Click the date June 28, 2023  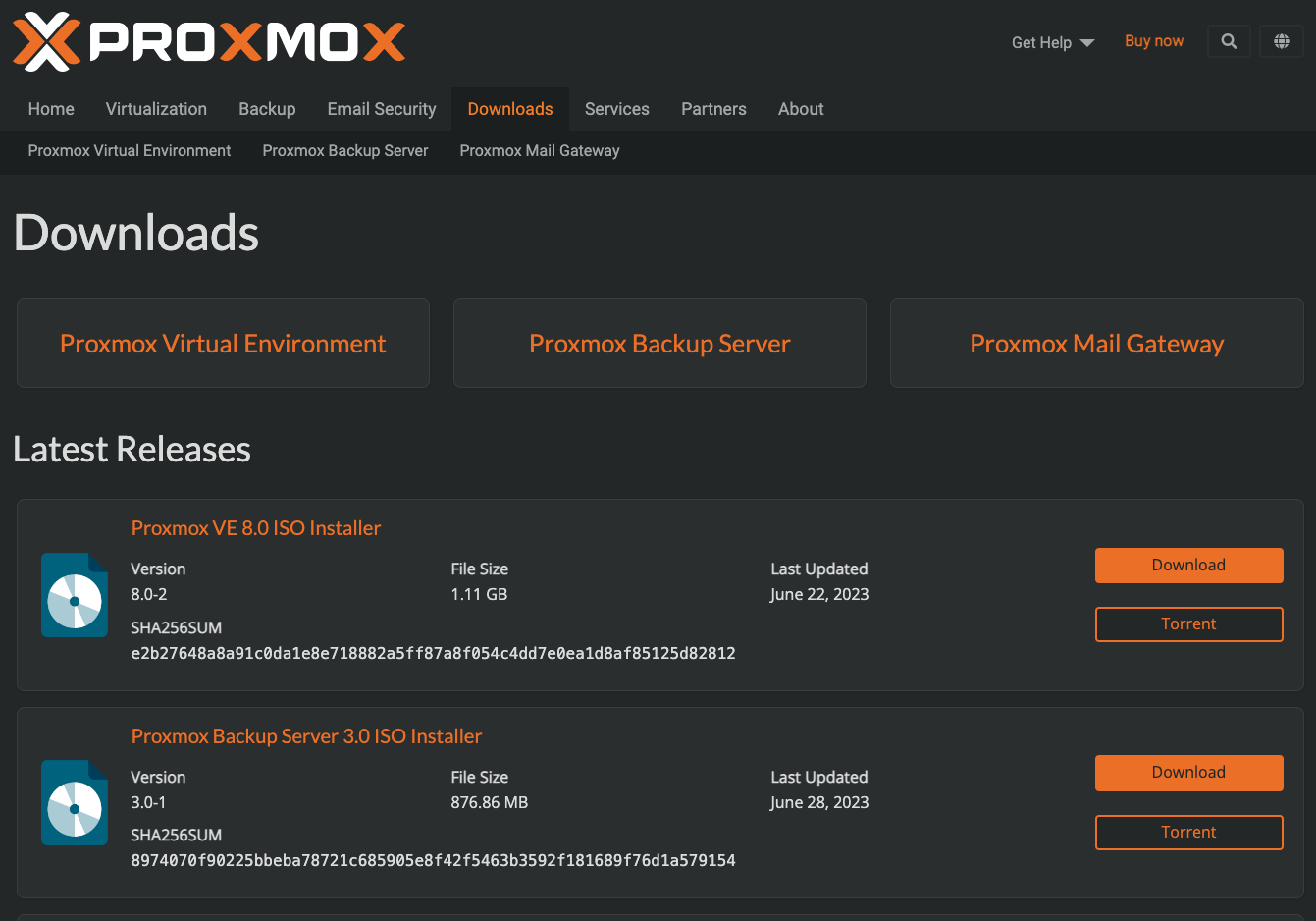[x=819, y=802]
